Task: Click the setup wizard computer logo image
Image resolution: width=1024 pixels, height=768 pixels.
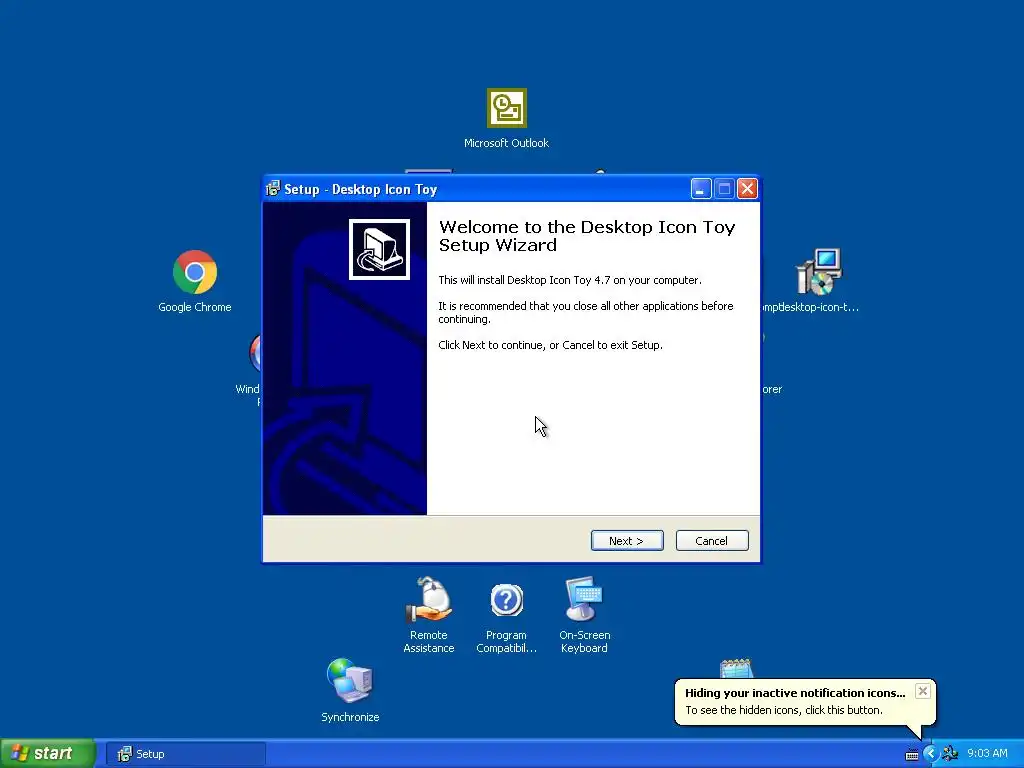Action: coord(379,249)
